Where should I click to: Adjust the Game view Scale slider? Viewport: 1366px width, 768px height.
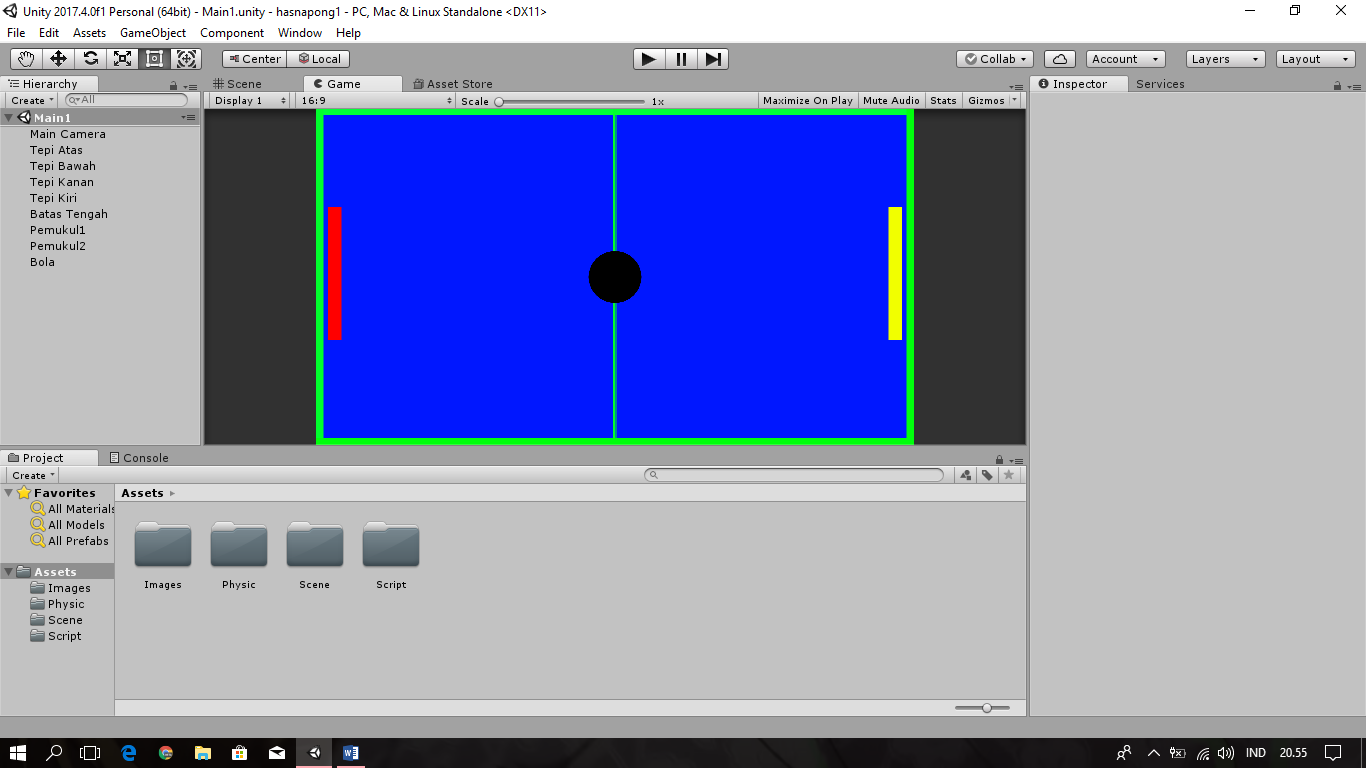570,101
